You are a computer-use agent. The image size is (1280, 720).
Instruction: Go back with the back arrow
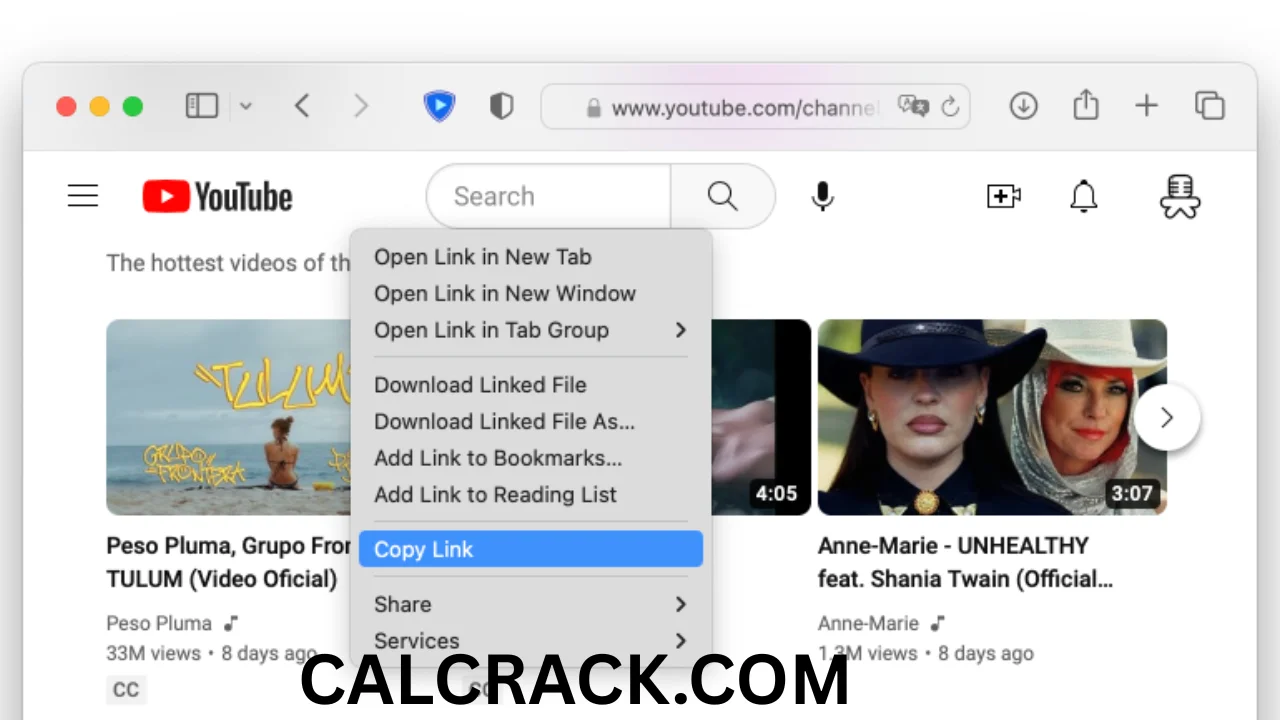302,106
